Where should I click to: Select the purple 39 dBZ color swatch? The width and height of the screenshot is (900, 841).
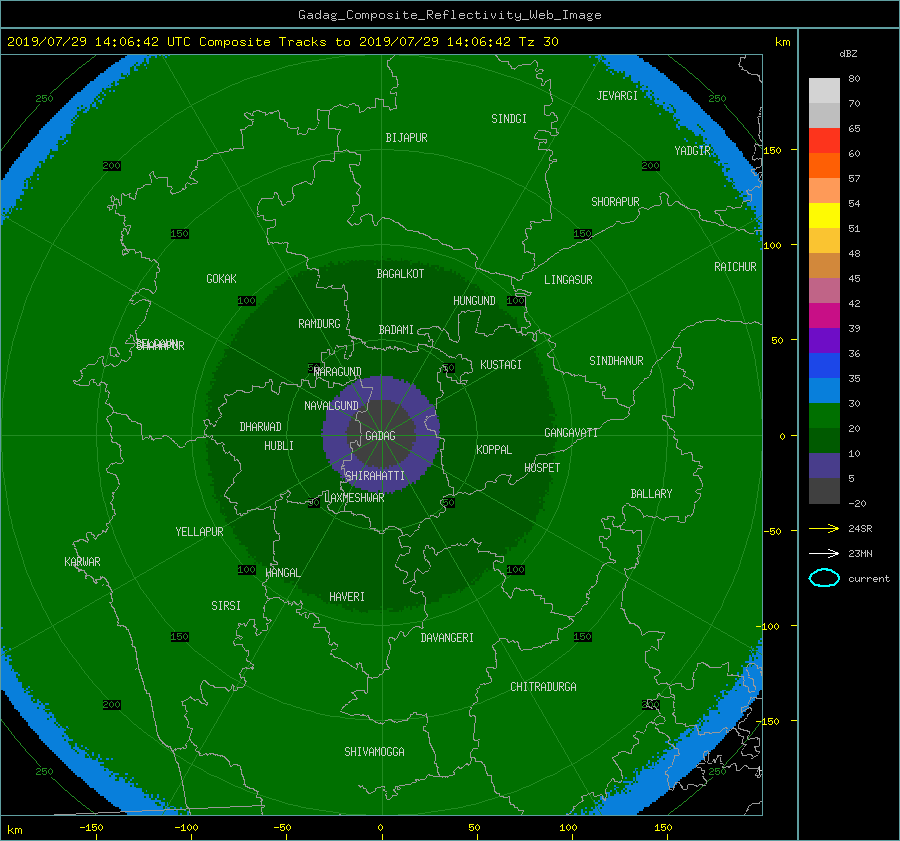point(824,341)
